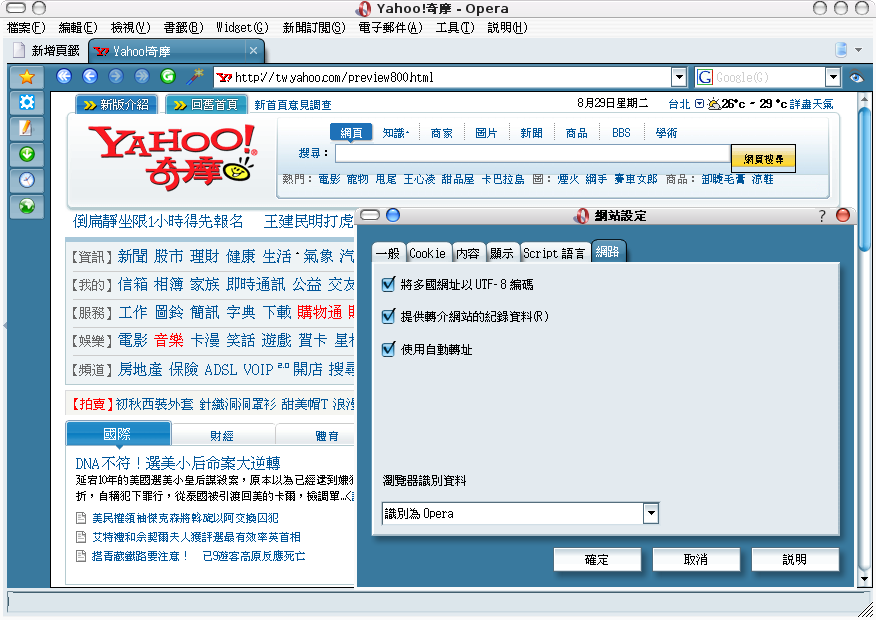Select the 圖片 search category tab
Viewport: 876px width, 620px height.
coord(485,133)
